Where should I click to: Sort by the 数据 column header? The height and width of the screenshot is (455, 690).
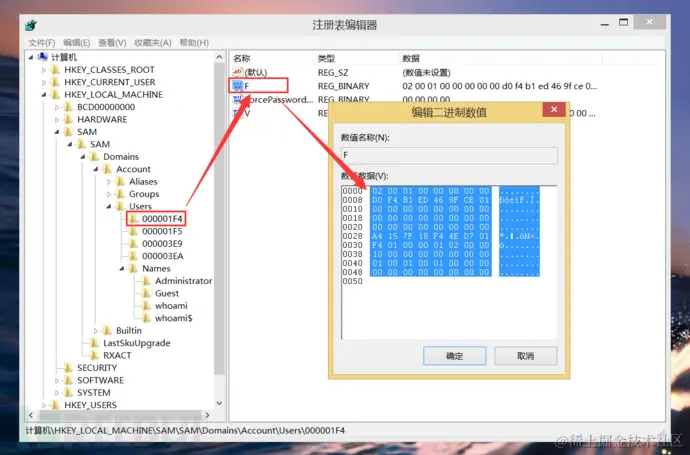coord(411,58)
